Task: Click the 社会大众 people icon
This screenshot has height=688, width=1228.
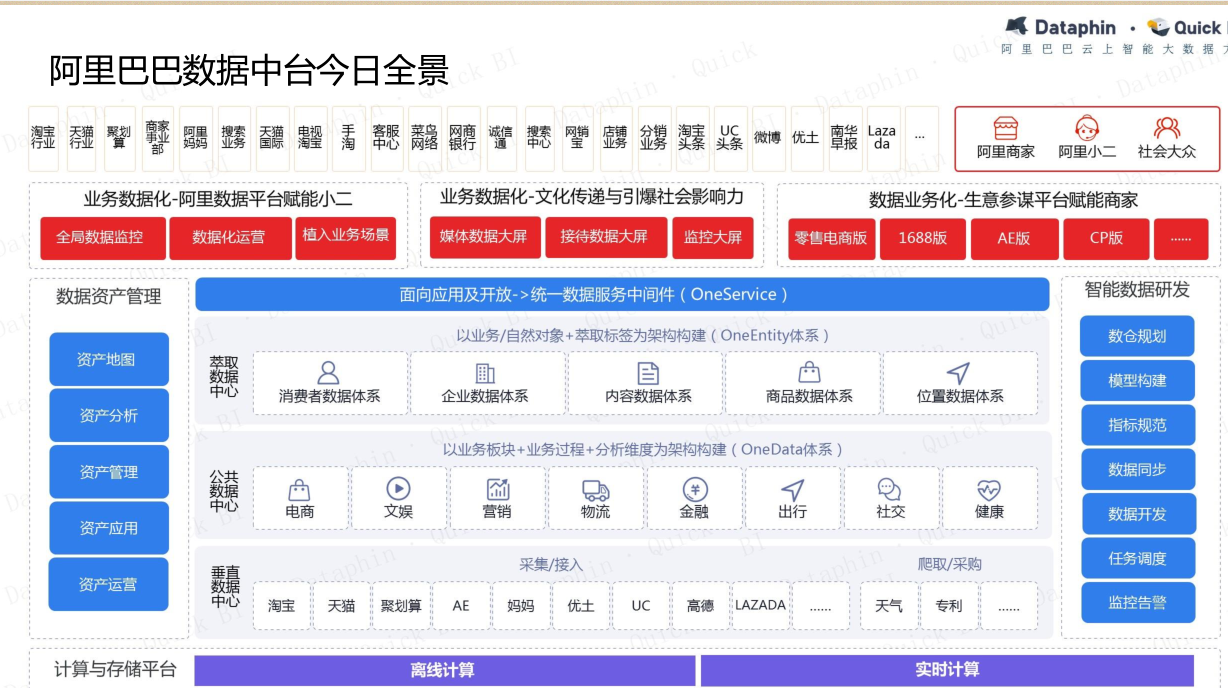Action: pyautogui.click(x=1167, y=128)
